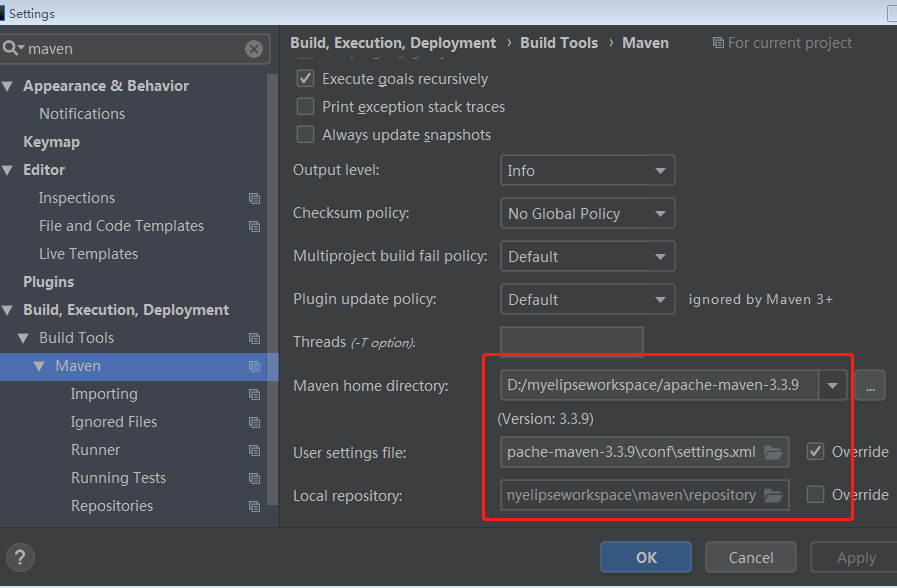Uncheck Override for user settings file
Viewport: 897px width, 588px height.
click(815, 451)
